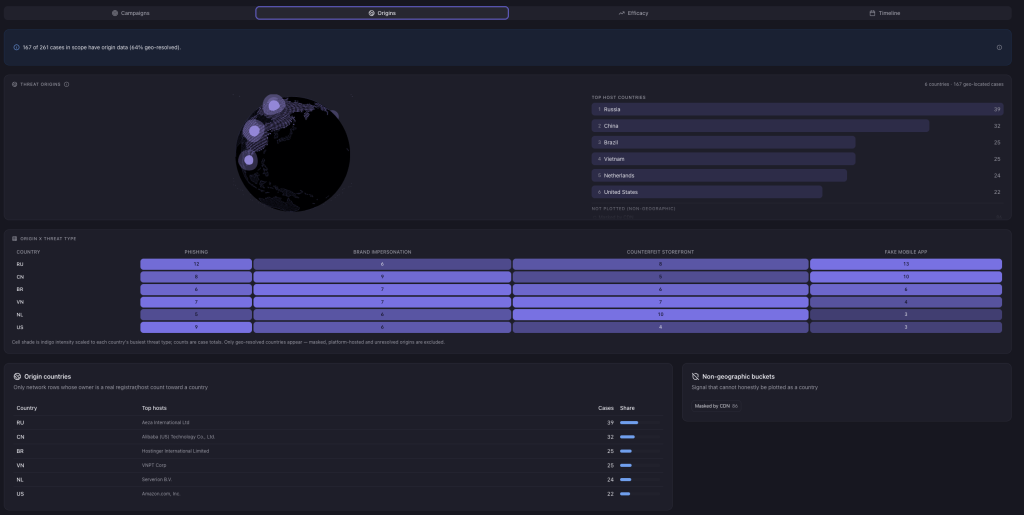Select the Vietnam bar in top host countries
Screen dimensions: 1024x515
tap(724, 159)
